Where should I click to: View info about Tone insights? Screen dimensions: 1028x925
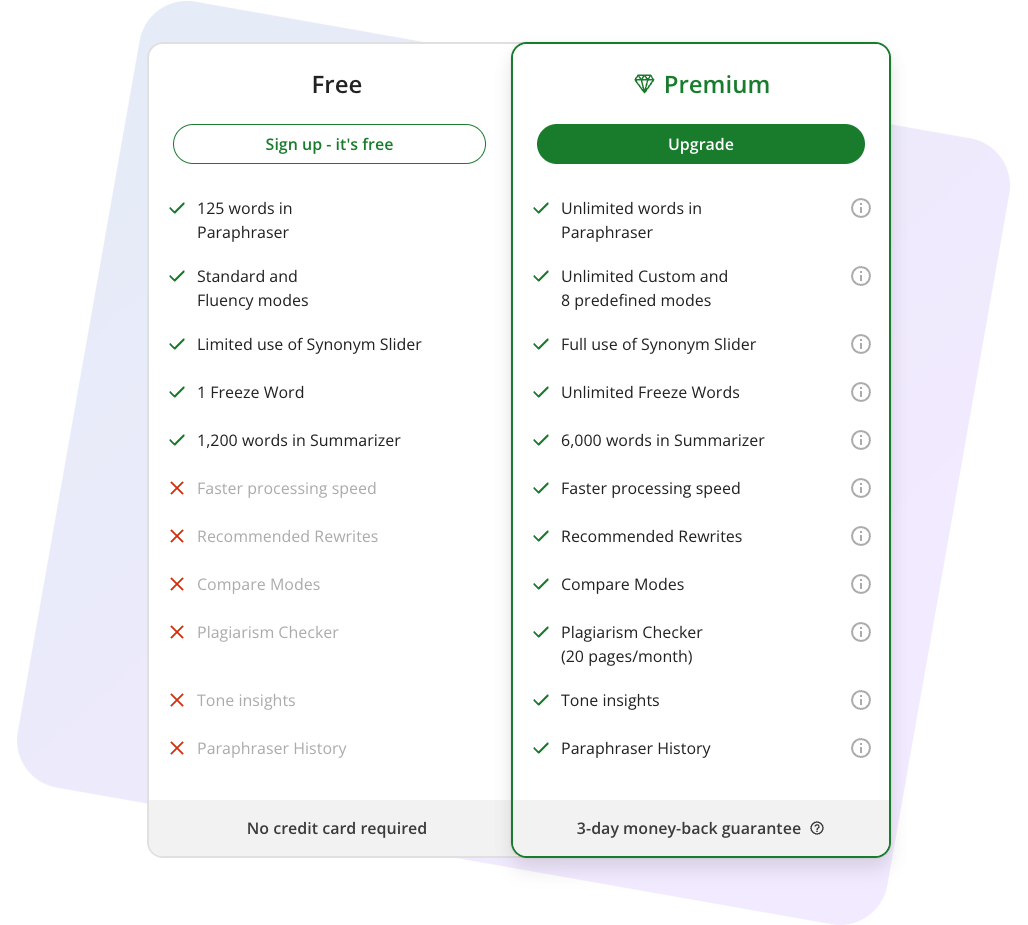coord(861,700)
